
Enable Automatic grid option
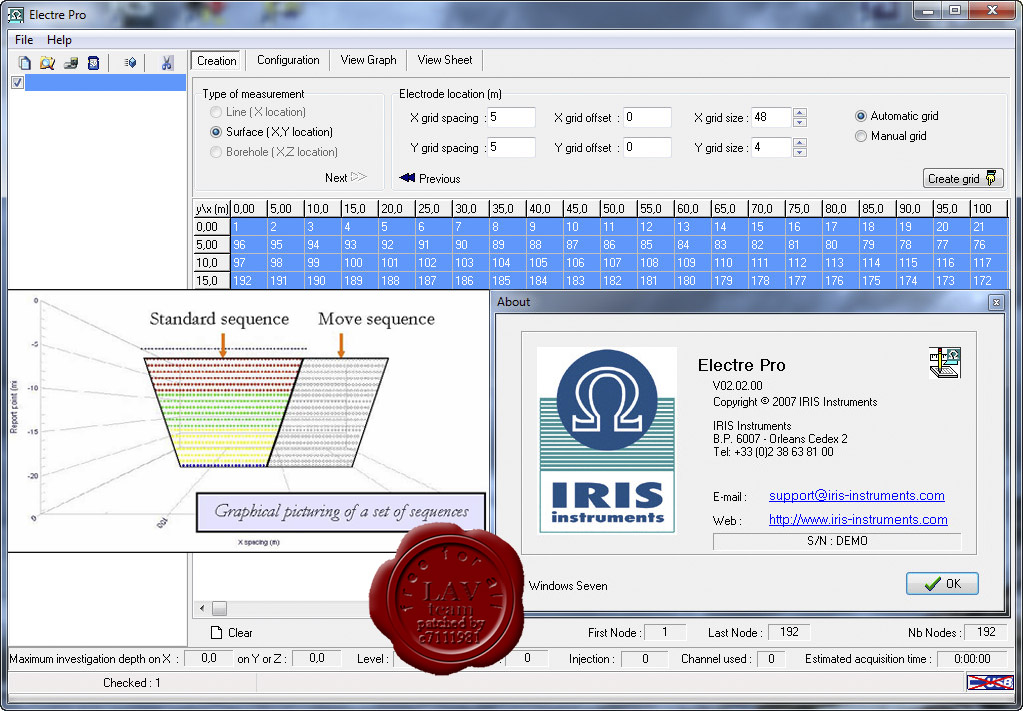(x=861, y=116)
